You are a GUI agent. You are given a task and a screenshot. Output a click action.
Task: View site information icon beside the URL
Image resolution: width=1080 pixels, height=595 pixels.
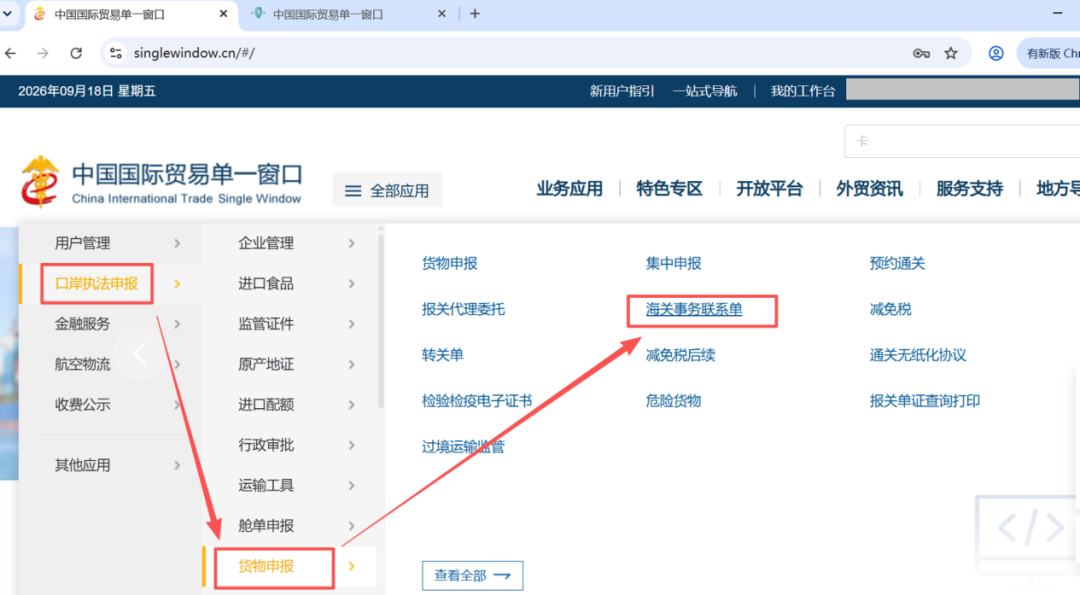[116, 53]
